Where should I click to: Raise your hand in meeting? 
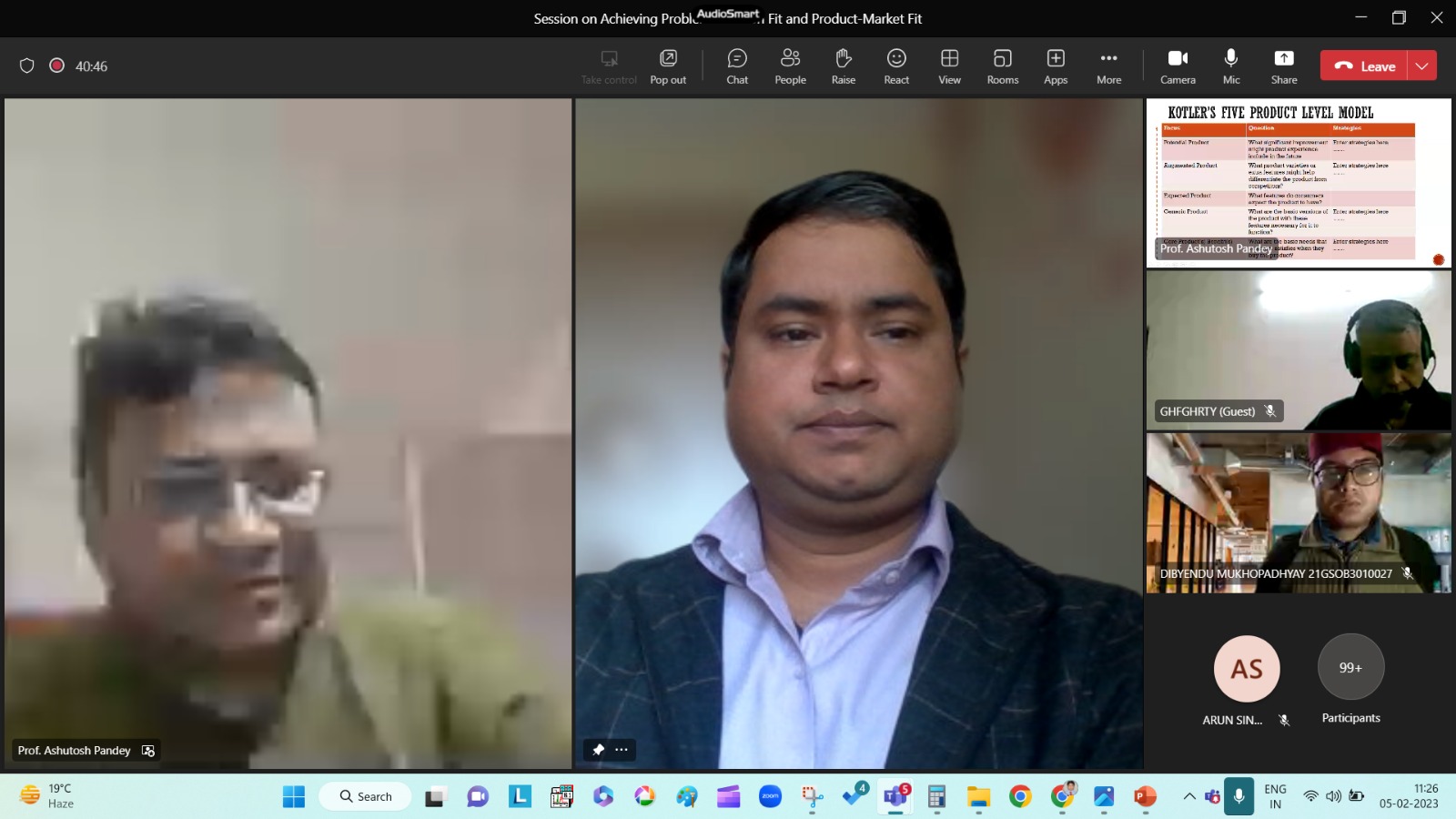pyautogui.click(x=843, y=66)
